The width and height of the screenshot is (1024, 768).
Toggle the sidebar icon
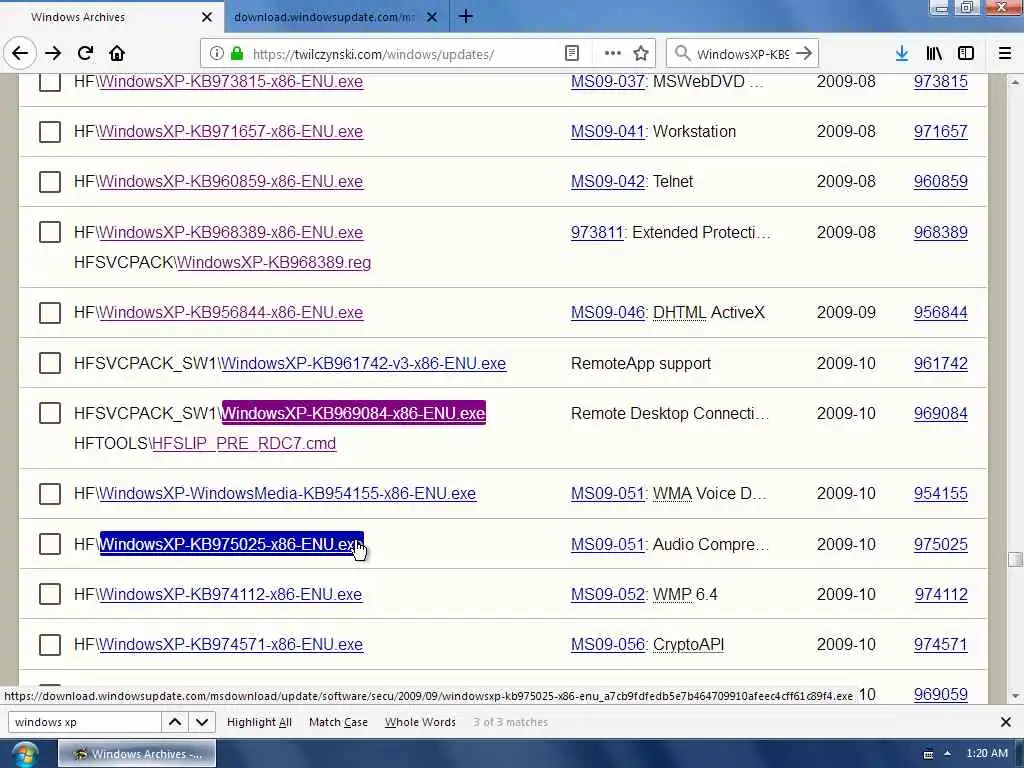(x=966, y=54)
